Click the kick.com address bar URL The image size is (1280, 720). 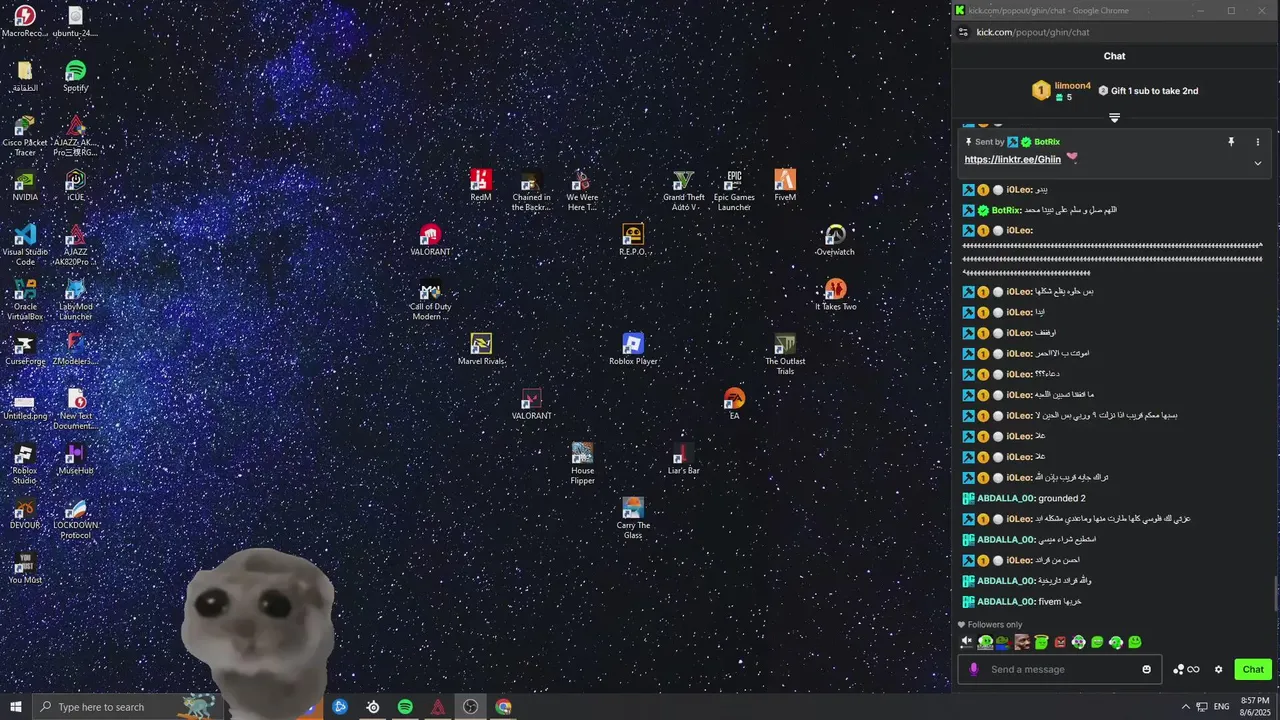pos(1033,32)
